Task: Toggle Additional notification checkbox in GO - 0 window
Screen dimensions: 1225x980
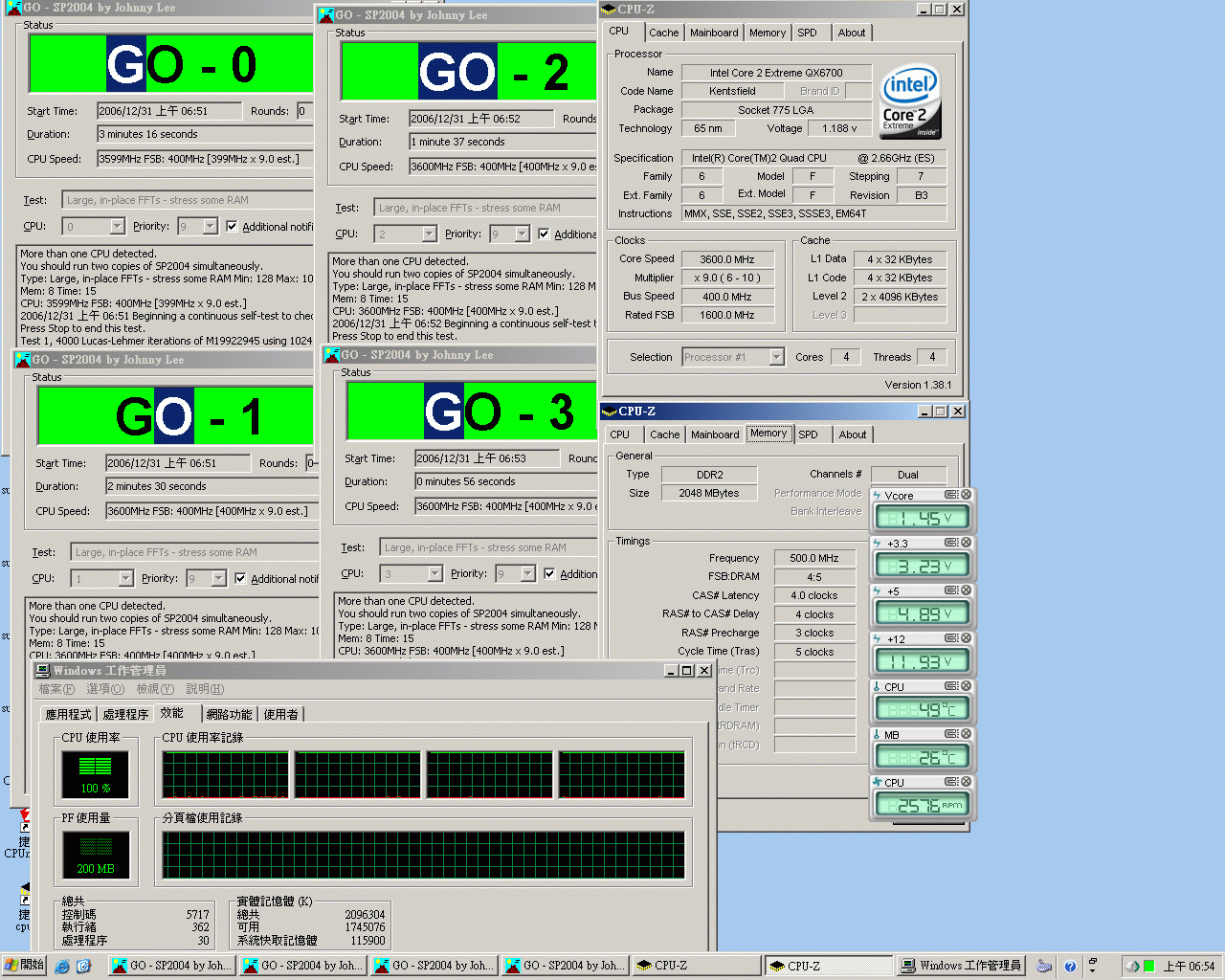Action: (x=232, y=227)
